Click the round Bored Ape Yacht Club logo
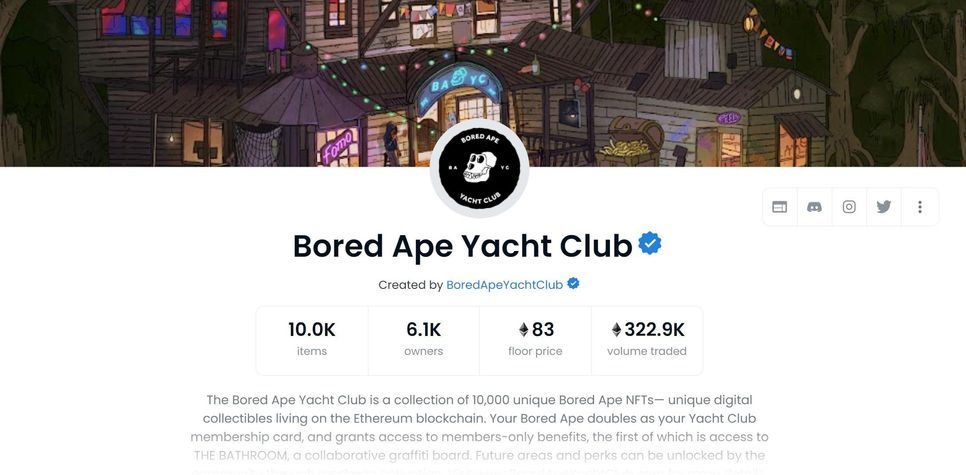 click(479, 168)
